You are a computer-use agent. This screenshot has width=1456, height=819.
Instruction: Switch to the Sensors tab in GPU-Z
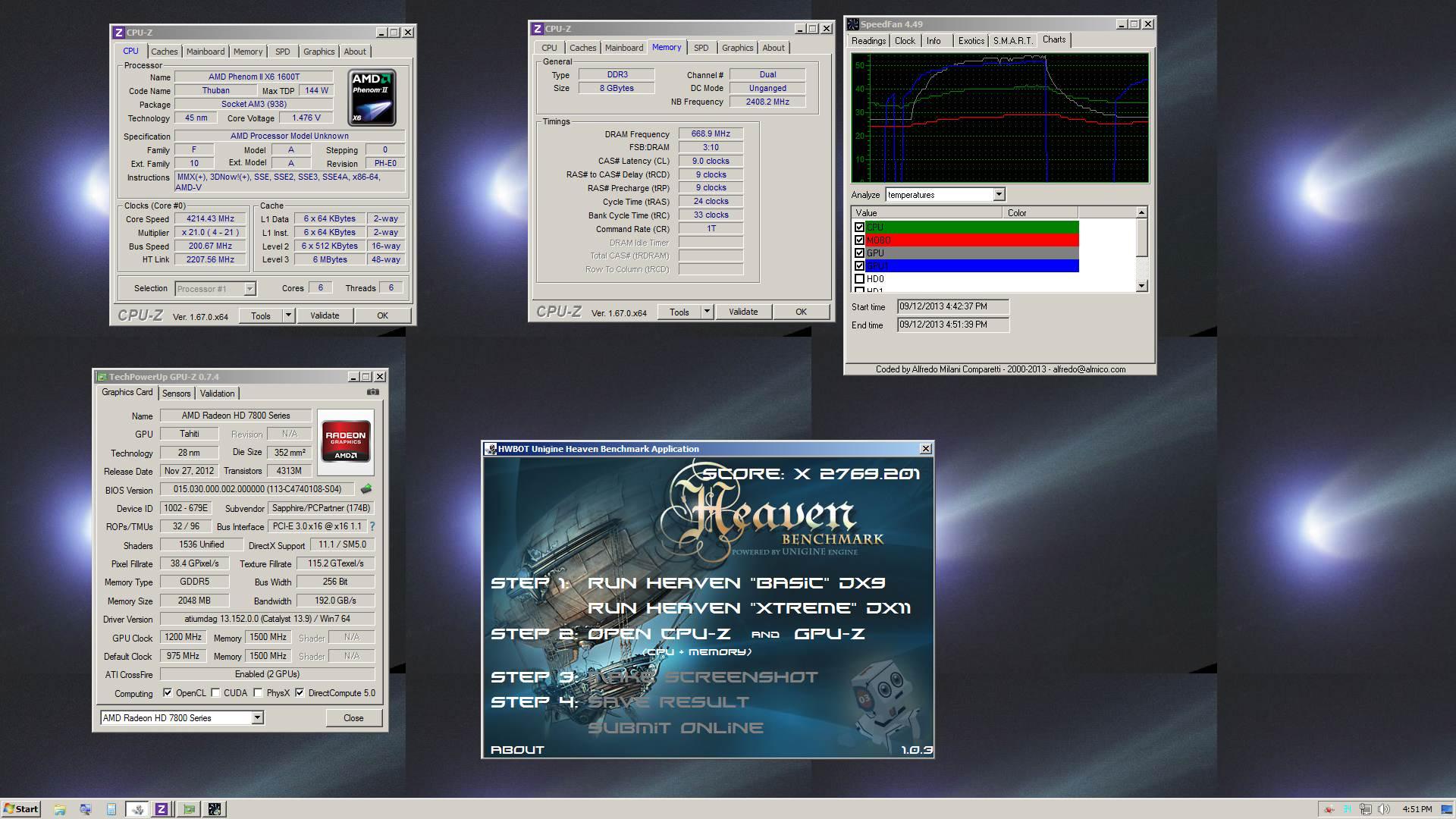click(x=176, y=393)
